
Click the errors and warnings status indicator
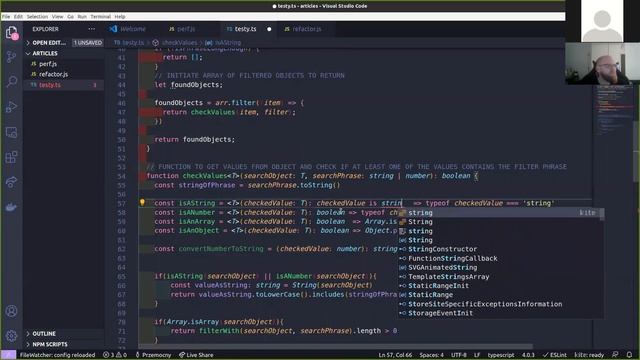[x=115, y=355]
